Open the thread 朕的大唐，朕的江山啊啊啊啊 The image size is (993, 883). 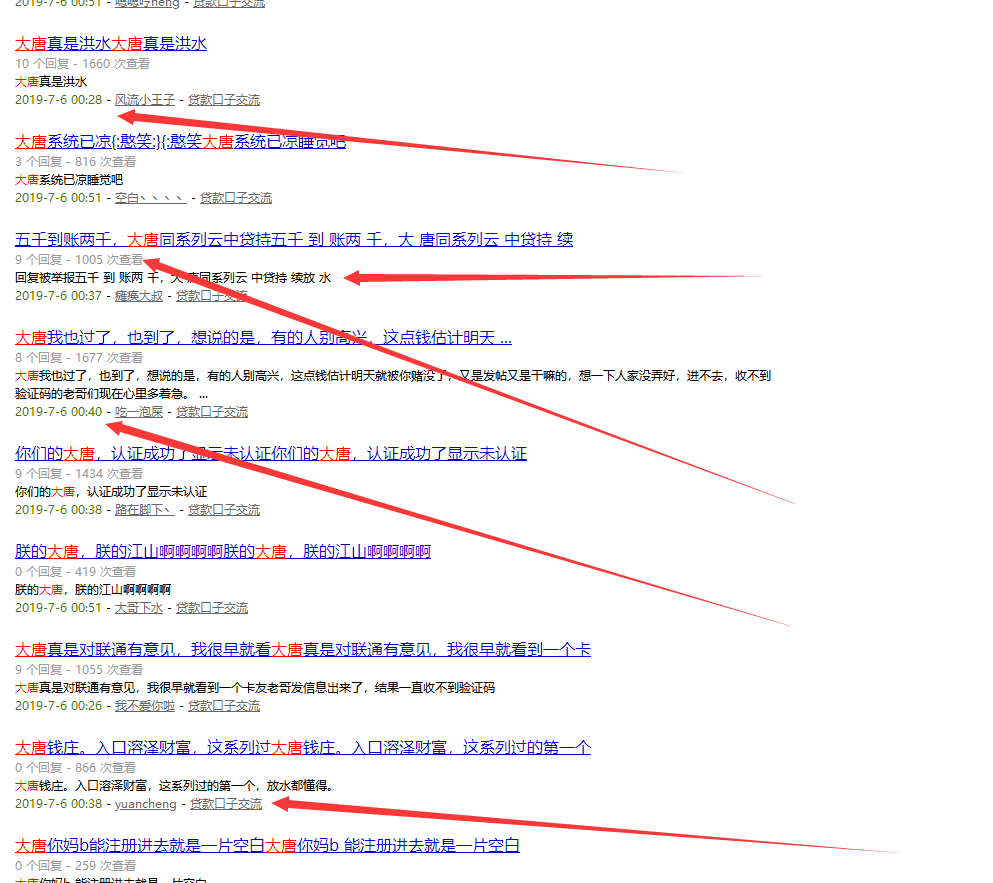click(x=223, y=552)
